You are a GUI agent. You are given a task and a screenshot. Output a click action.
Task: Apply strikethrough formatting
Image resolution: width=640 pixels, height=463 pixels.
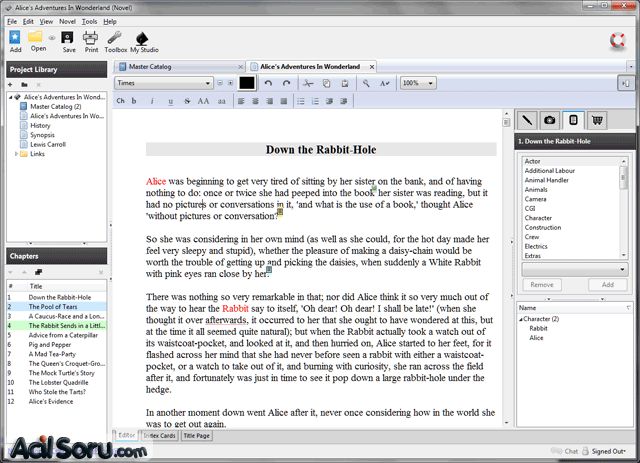[x=187, y=101]
